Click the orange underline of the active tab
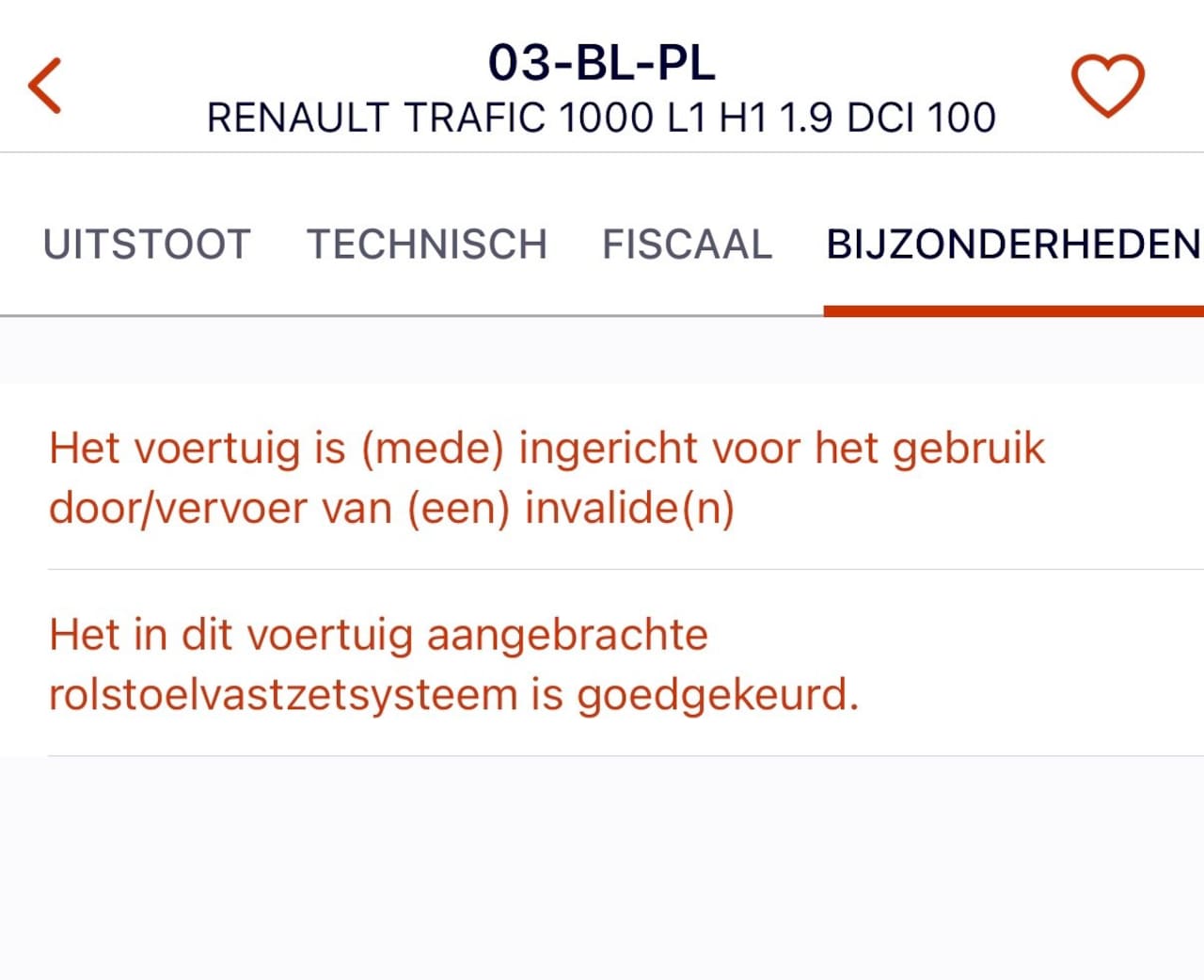 click(1013, 311)
